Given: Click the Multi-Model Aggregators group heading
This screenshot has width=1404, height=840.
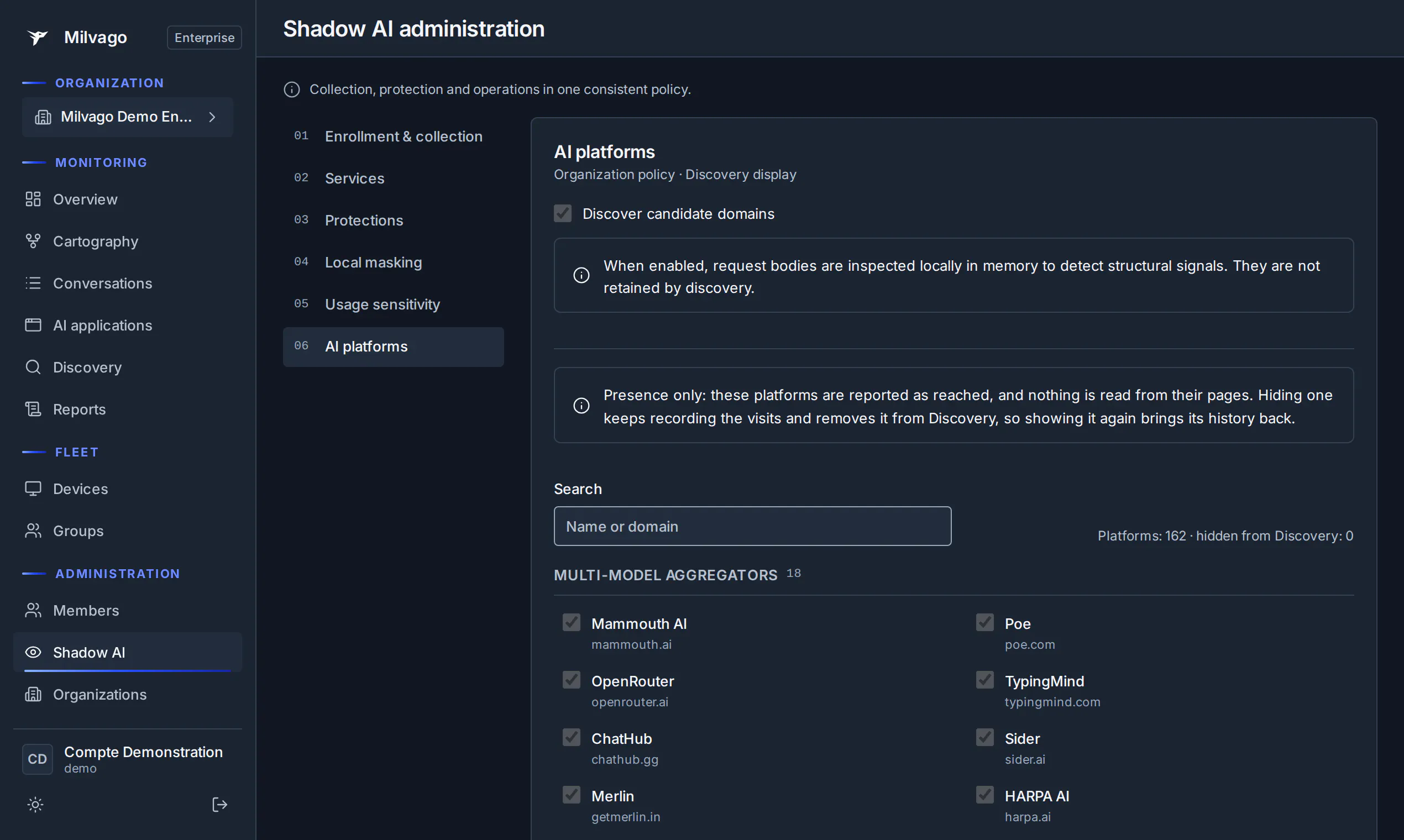Looking at the screenshot, I should pyautogui.click(x=665, y=575).
